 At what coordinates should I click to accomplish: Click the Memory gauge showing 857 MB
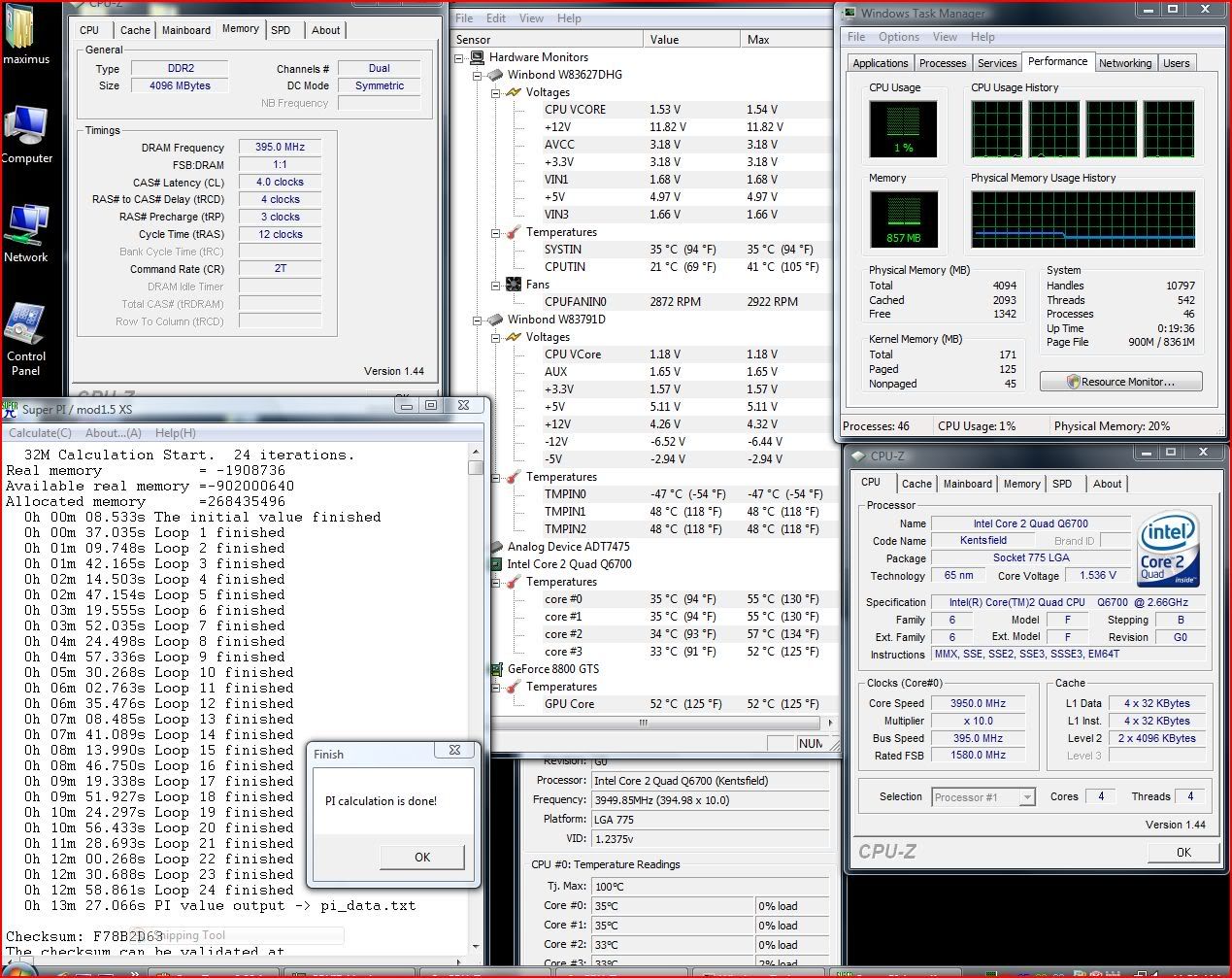click(903, 219)
